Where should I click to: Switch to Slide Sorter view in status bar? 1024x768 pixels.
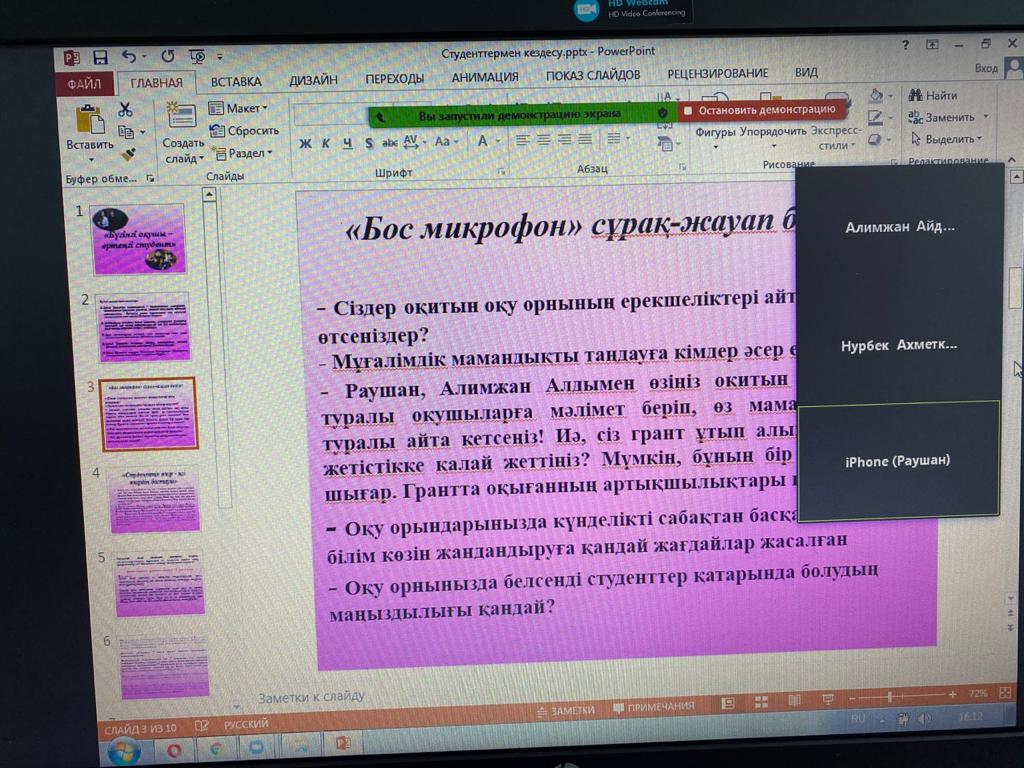point(761,701)
